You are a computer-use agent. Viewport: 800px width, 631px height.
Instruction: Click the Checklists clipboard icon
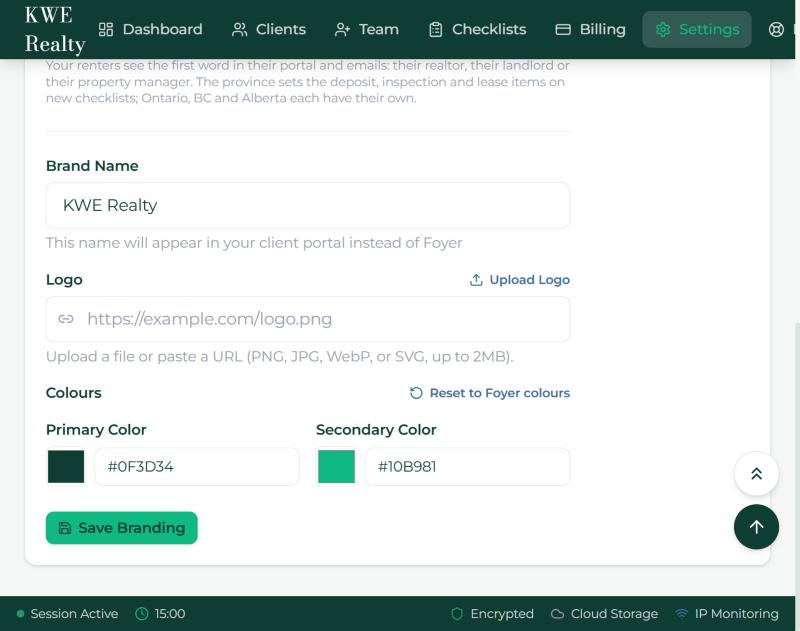[435, 30]
